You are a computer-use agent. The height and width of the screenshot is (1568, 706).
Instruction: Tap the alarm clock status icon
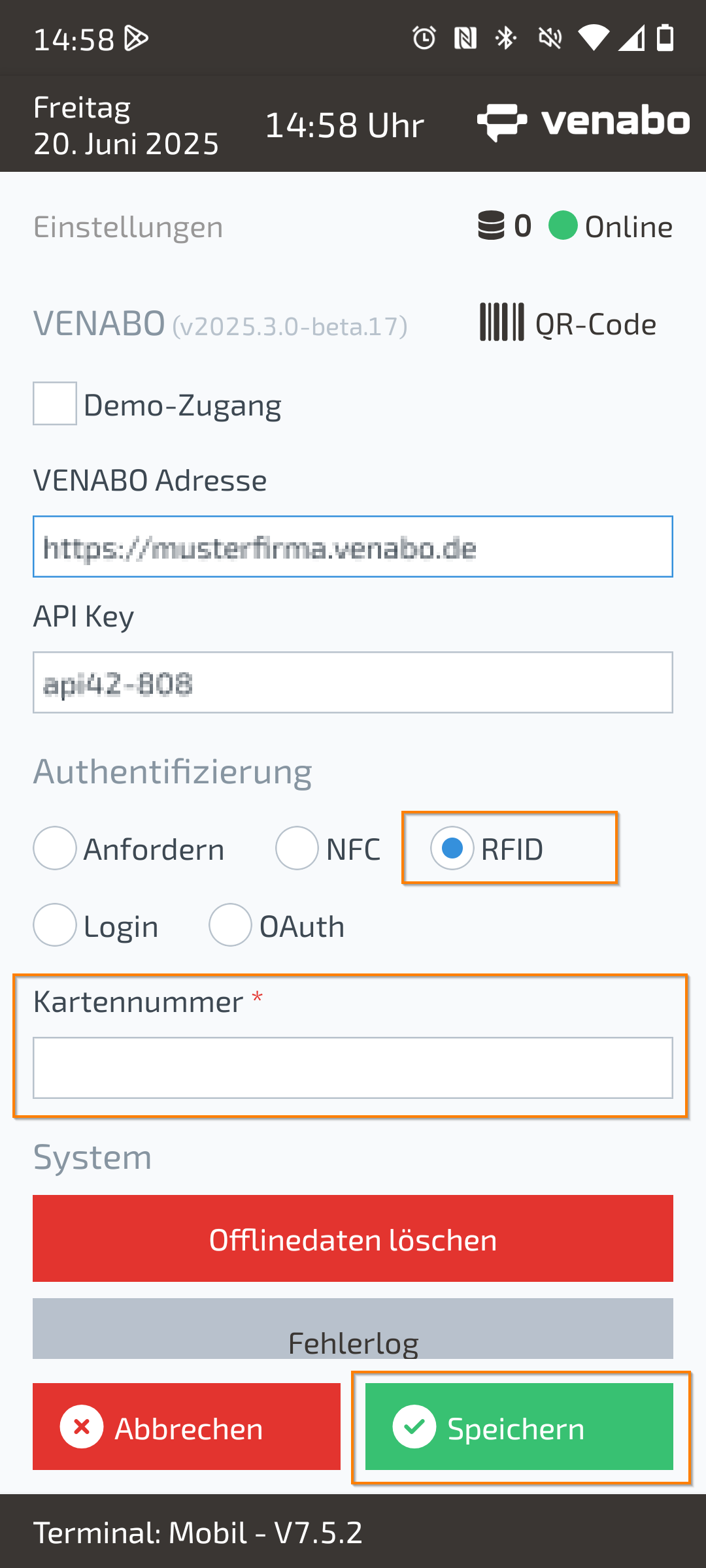point(424,39)
